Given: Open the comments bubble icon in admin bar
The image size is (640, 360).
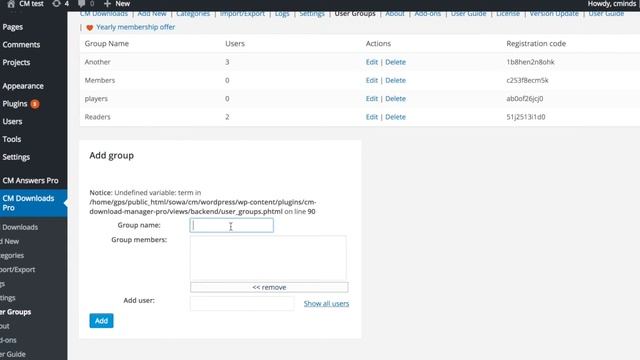Looking at the screenshot, I should tap(82, 4).
